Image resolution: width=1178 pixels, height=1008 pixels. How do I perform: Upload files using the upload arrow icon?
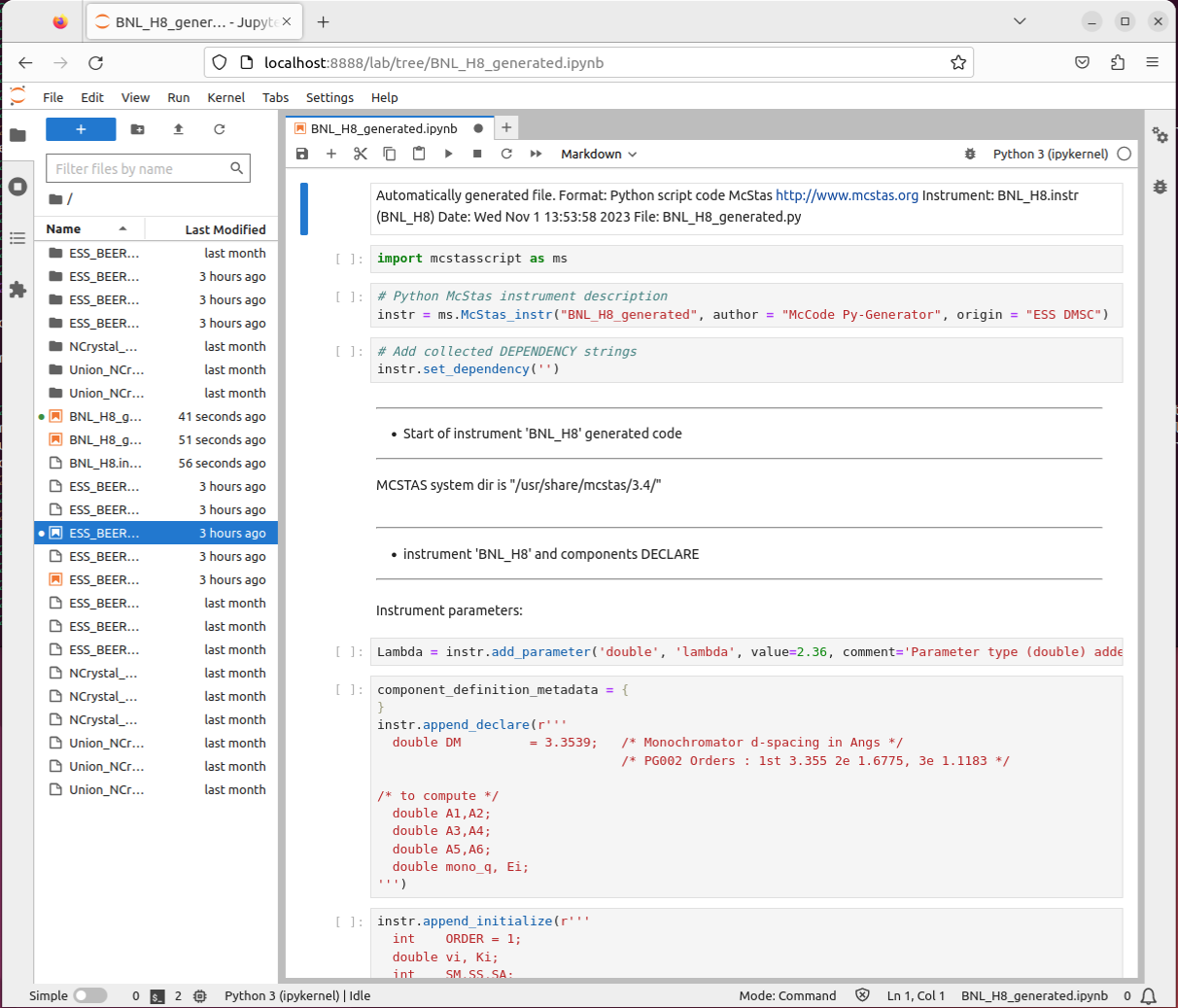178,129
